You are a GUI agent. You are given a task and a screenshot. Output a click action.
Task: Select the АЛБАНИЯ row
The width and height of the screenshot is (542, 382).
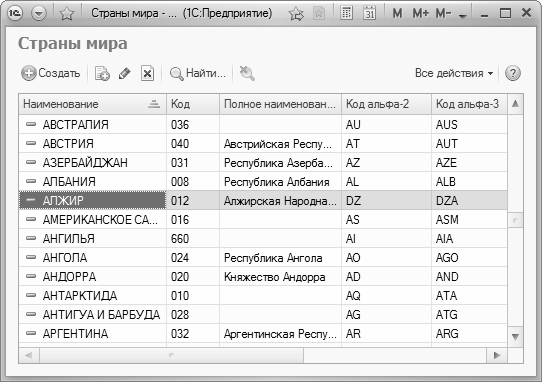(x=263, y=181)
